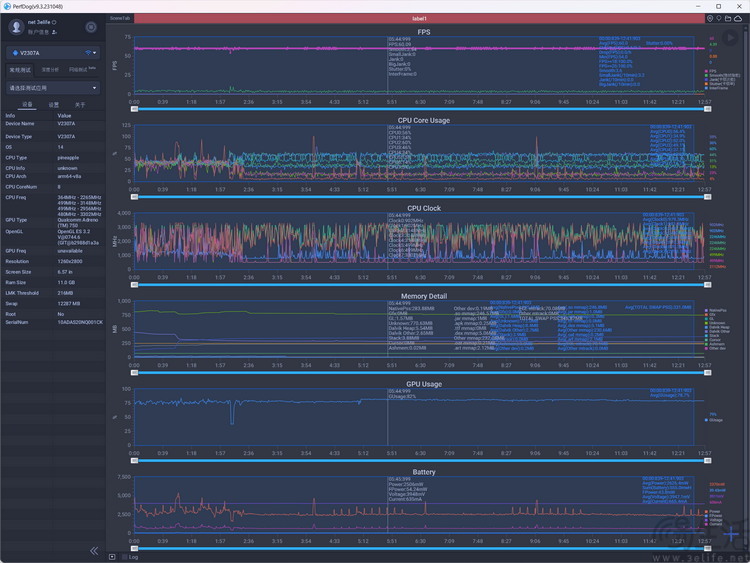Click the first location marker icon in the top-right toolbar
Image resolution: width=750 pixels, height=563 pixels.
click(x=710, y=18)
